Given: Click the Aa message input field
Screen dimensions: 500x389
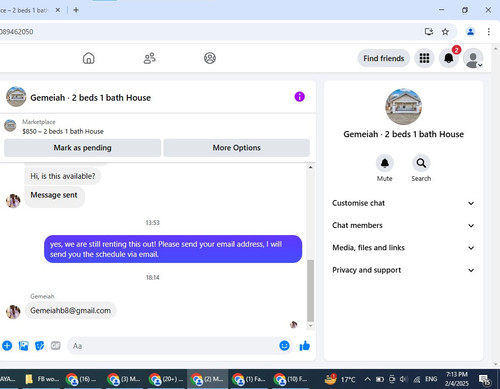Looking at the screenshot, I should (173, 346).
